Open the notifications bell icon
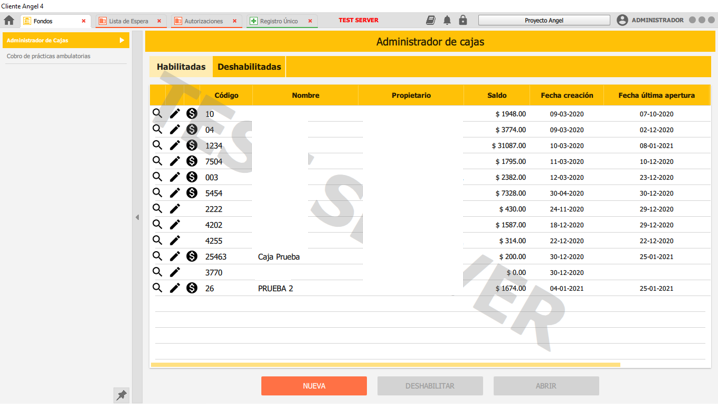 pyautogui.click(x=447, y=20)
